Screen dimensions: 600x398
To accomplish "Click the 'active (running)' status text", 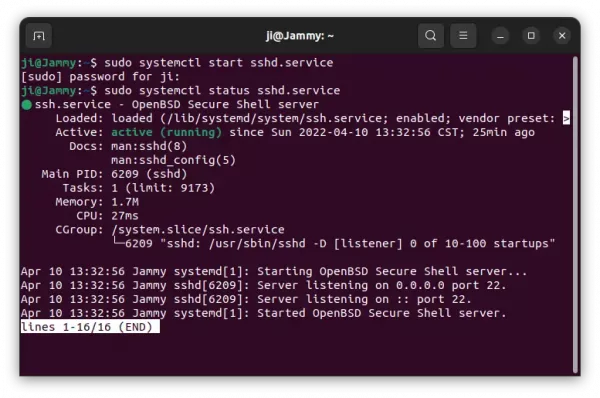I will 166,132.
